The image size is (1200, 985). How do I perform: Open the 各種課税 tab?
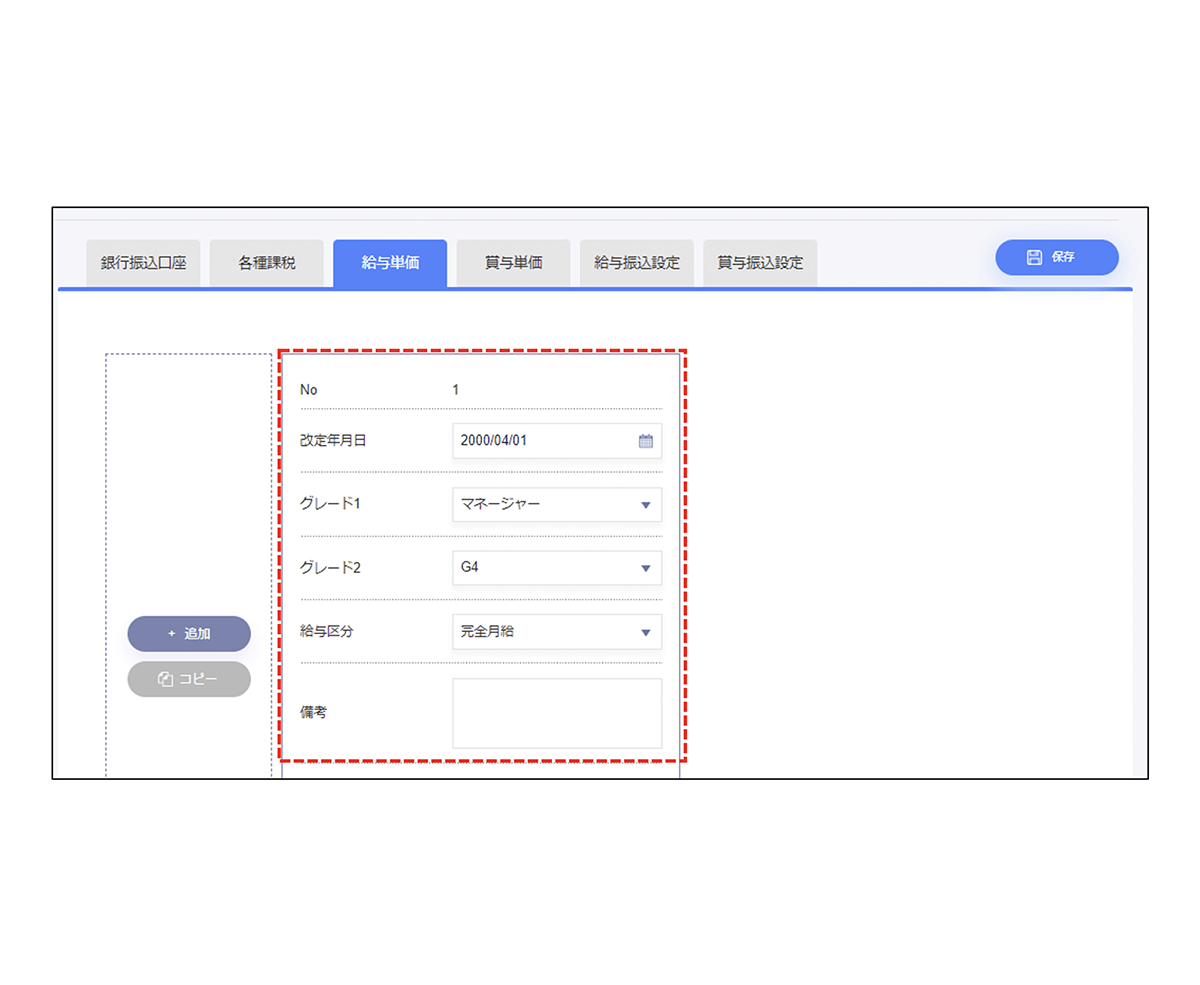pyautogui.click(x=266, y=264)
